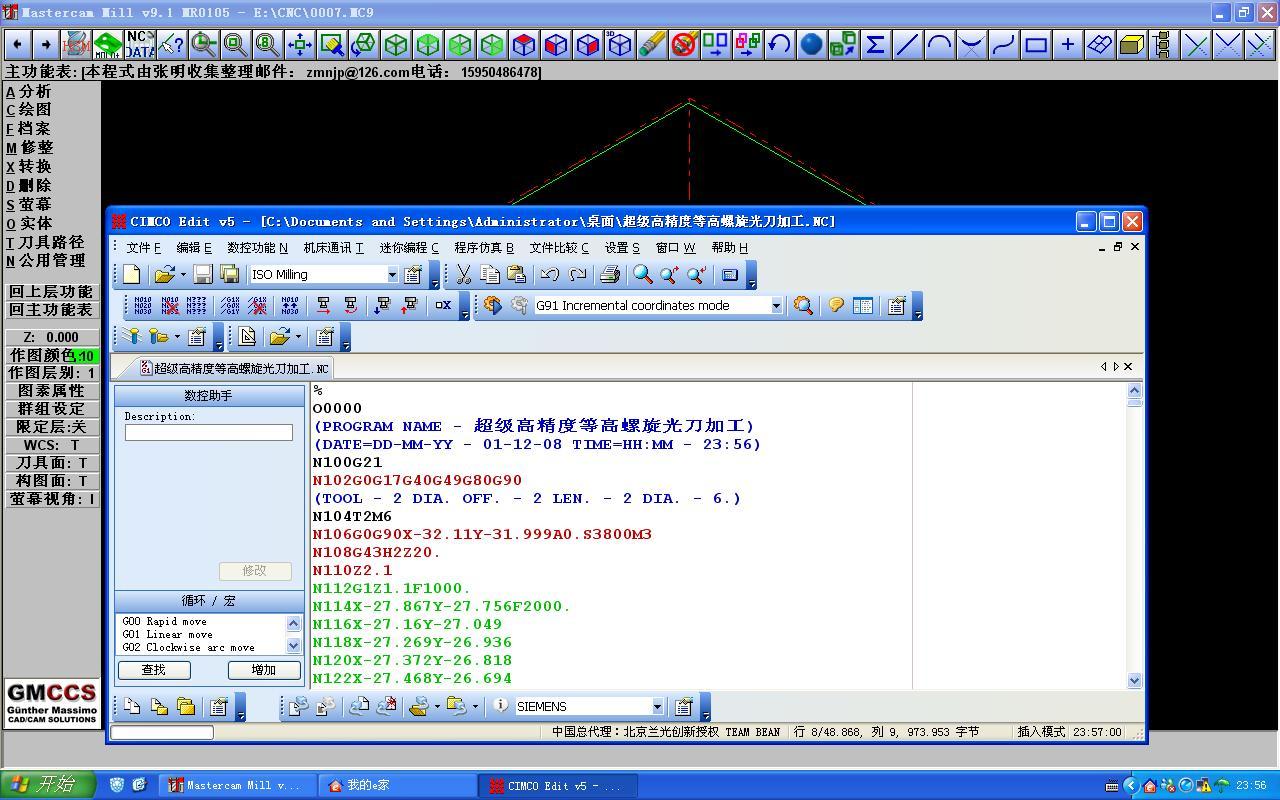This screenshot has height=800, width=1280.
Task: Click the 回主功能表 button
Action: point(51,310)
